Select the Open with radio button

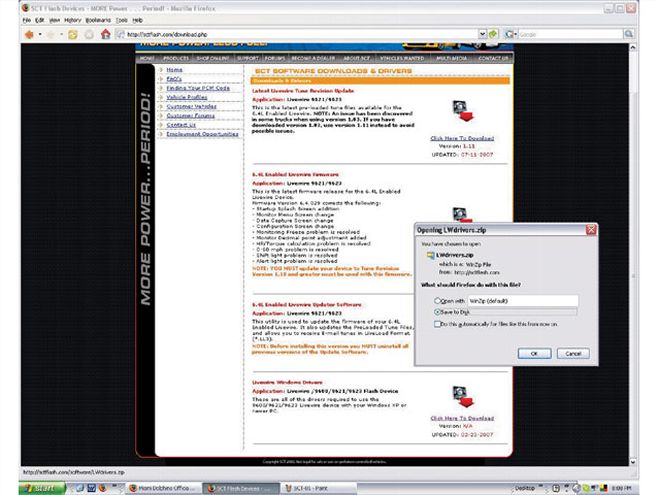(437, 301)
